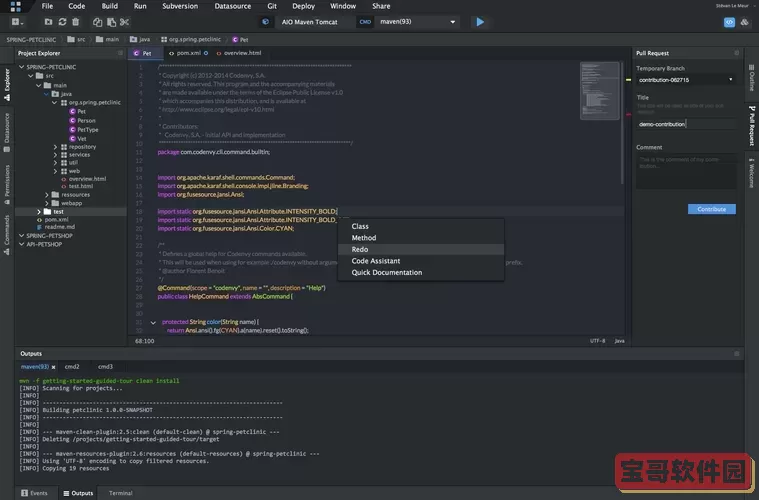Image resolution: width=759 pixels, height=500 pixels.
Task: Open the Code menu
Action: tap(76, 6)
